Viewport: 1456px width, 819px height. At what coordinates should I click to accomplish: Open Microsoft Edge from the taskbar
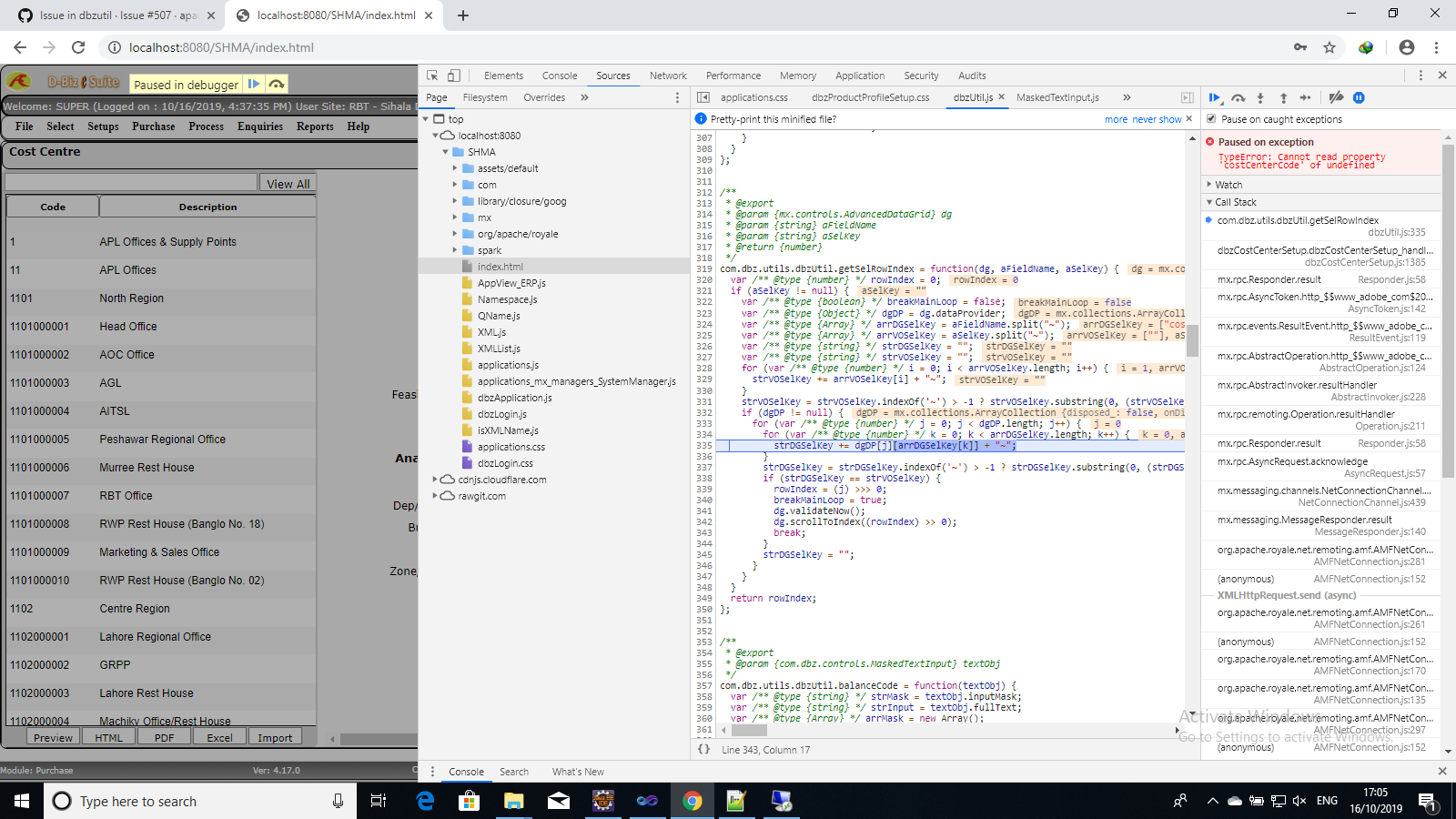coord(425,802)
